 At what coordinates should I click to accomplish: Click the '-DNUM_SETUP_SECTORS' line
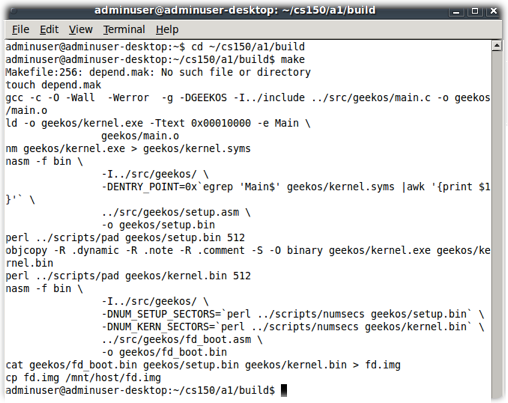293,314
